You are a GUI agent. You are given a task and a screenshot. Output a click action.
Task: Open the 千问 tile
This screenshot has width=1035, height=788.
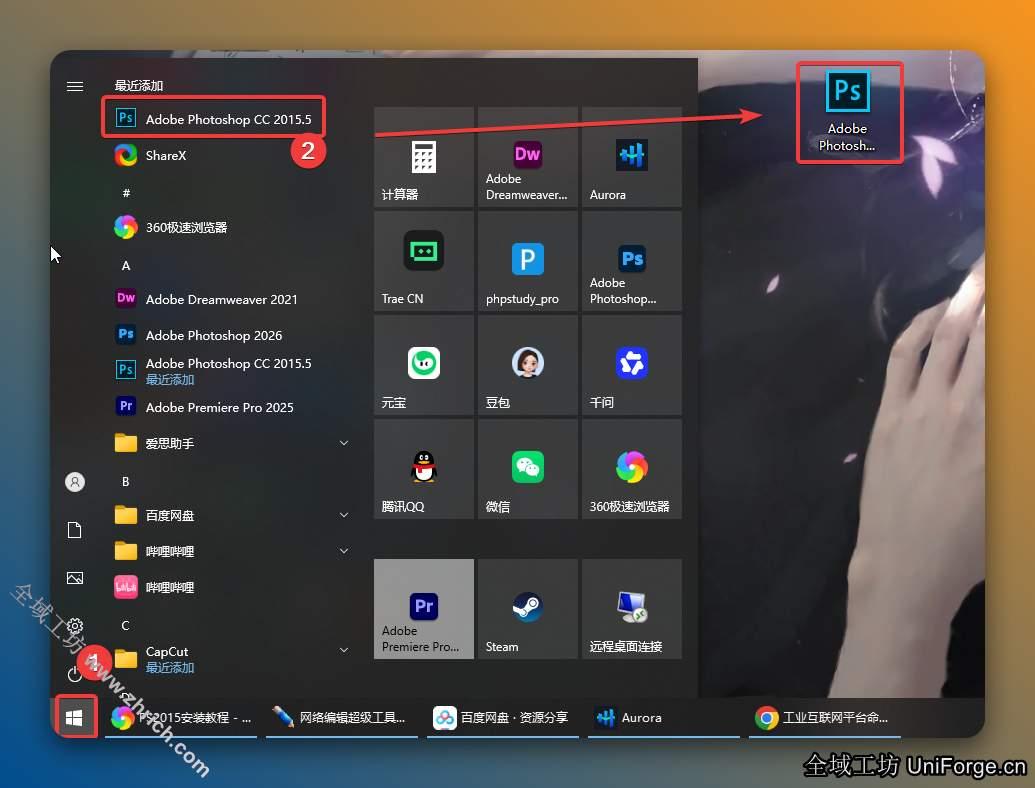pos(632,365)
